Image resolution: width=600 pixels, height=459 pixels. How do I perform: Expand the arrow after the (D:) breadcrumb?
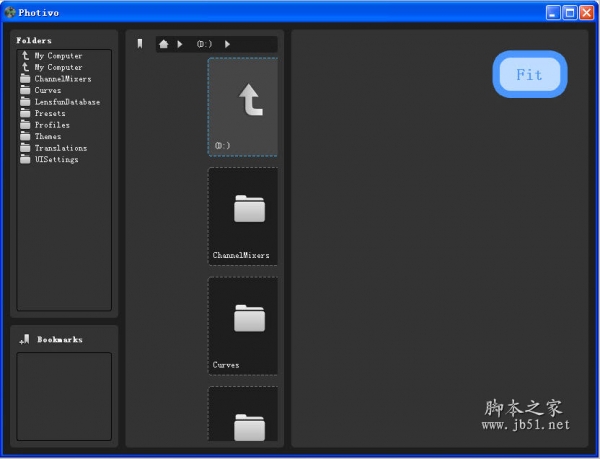(227, 44)
